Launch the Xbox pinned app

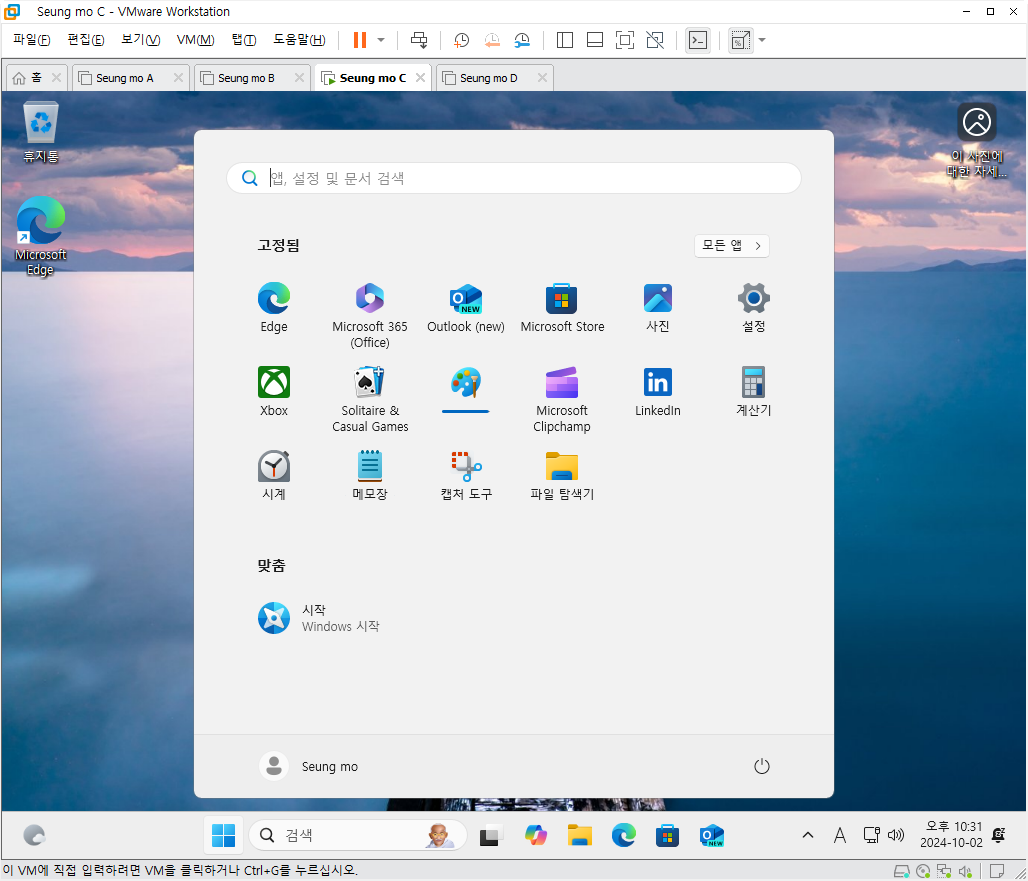point(274,392)
